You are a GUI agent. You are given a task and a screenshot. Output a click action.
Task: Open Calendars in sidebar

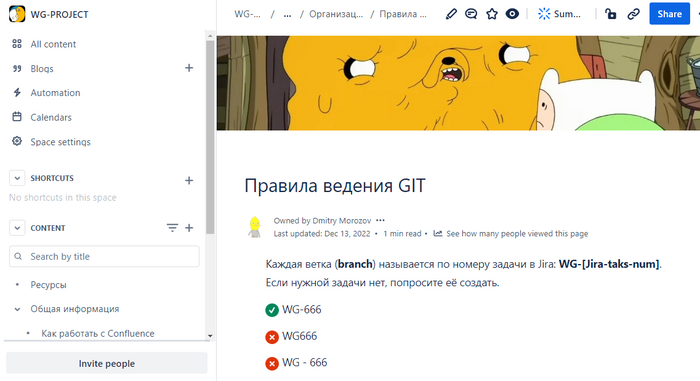point(51,117)
